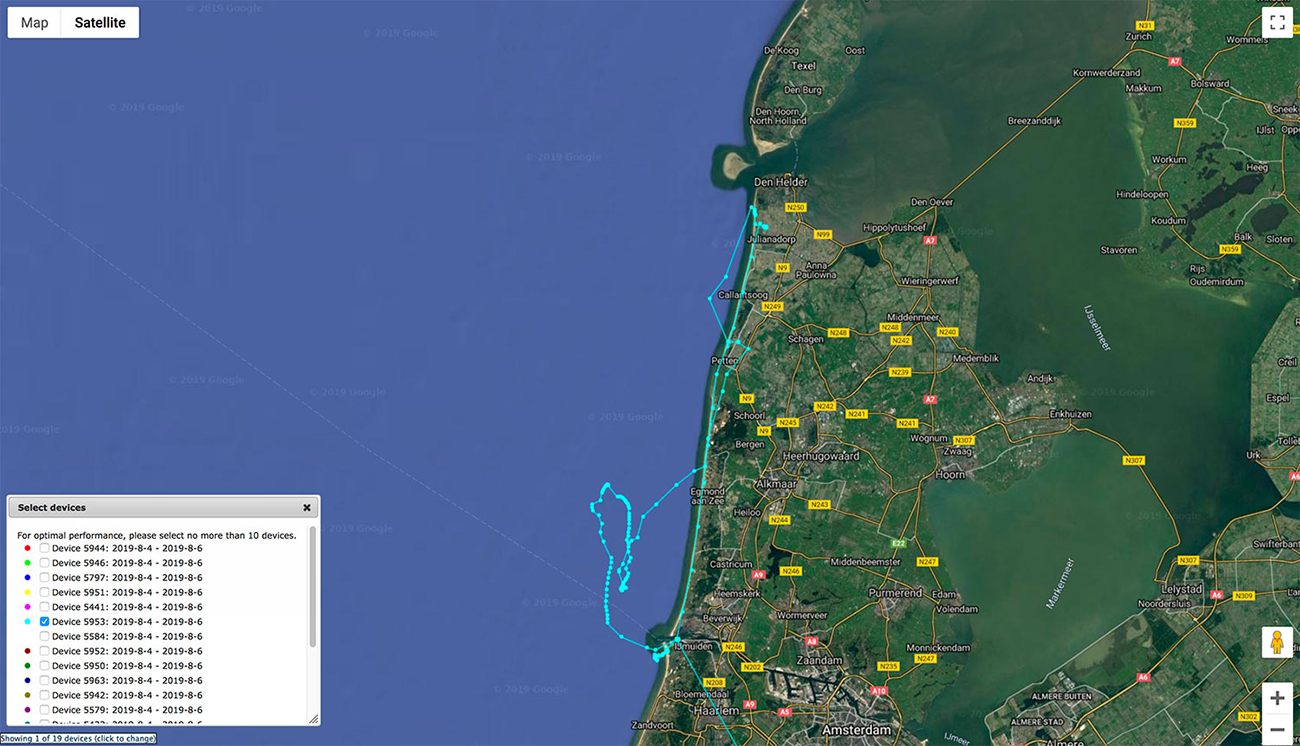Zoom in with the plus button
The height and width of the screenshot is (746, 1300).
click(1276, 698)
